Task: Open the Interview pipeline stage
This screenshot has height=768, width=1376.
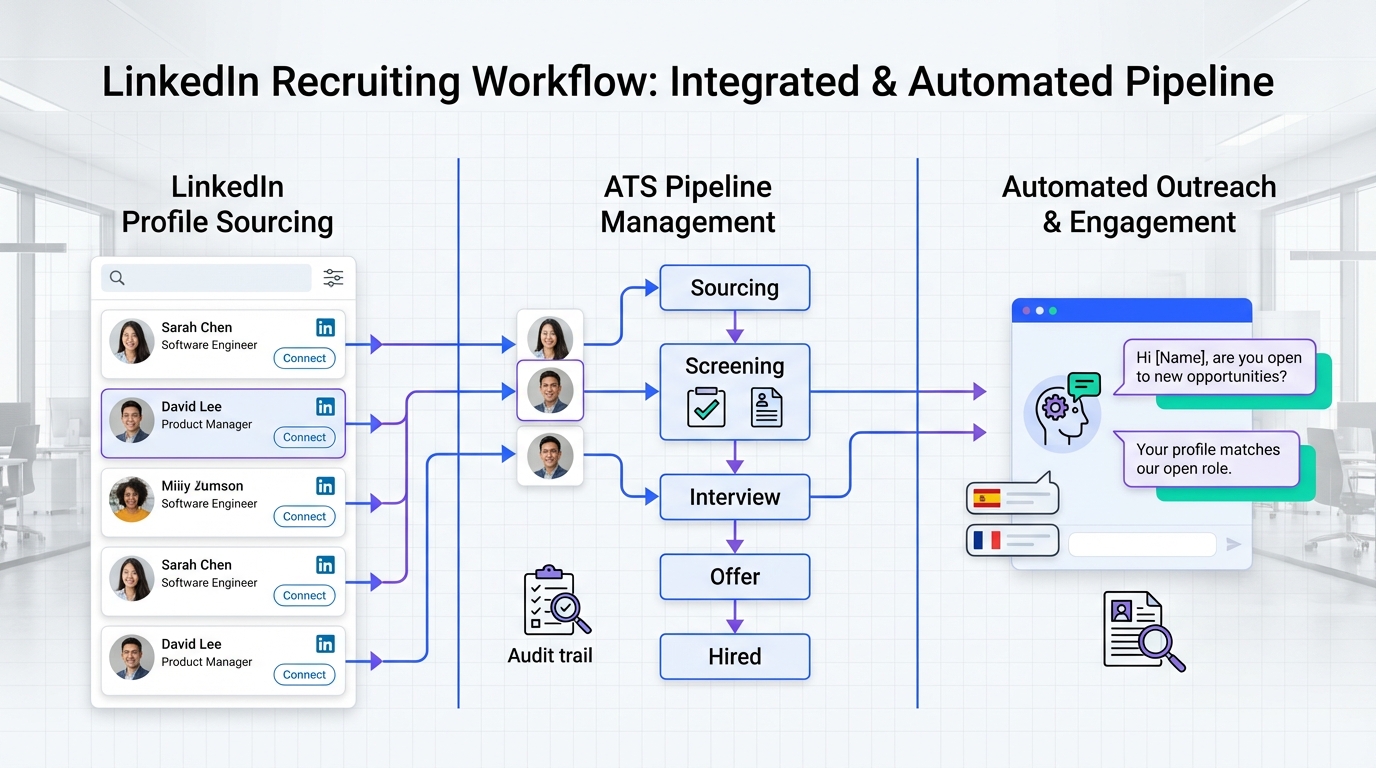Action: (734, 497)
